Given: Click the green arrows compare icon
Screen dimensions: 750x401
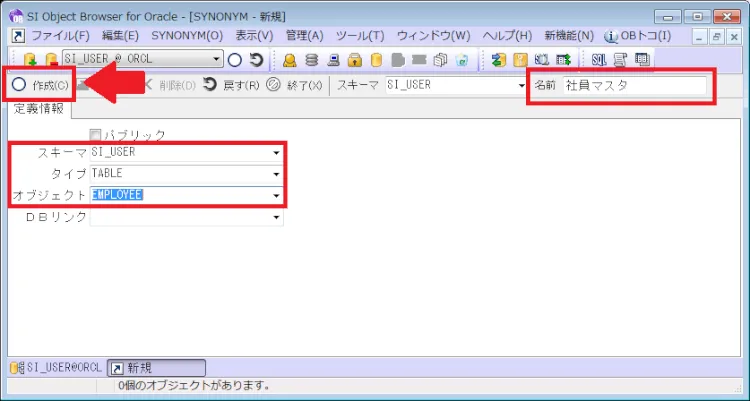Looking at the screenshot, I should (499, 60).
